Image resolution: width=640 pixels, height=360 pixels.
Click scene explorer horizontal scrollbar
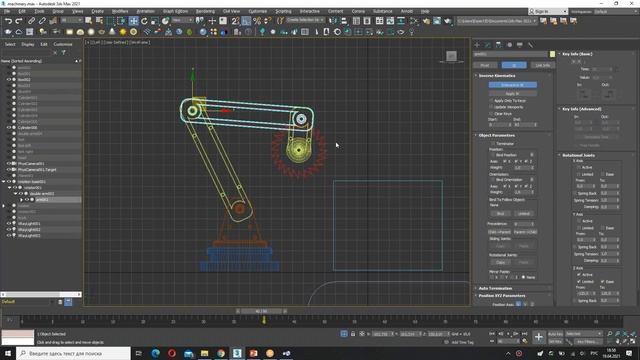click(41, 294)
